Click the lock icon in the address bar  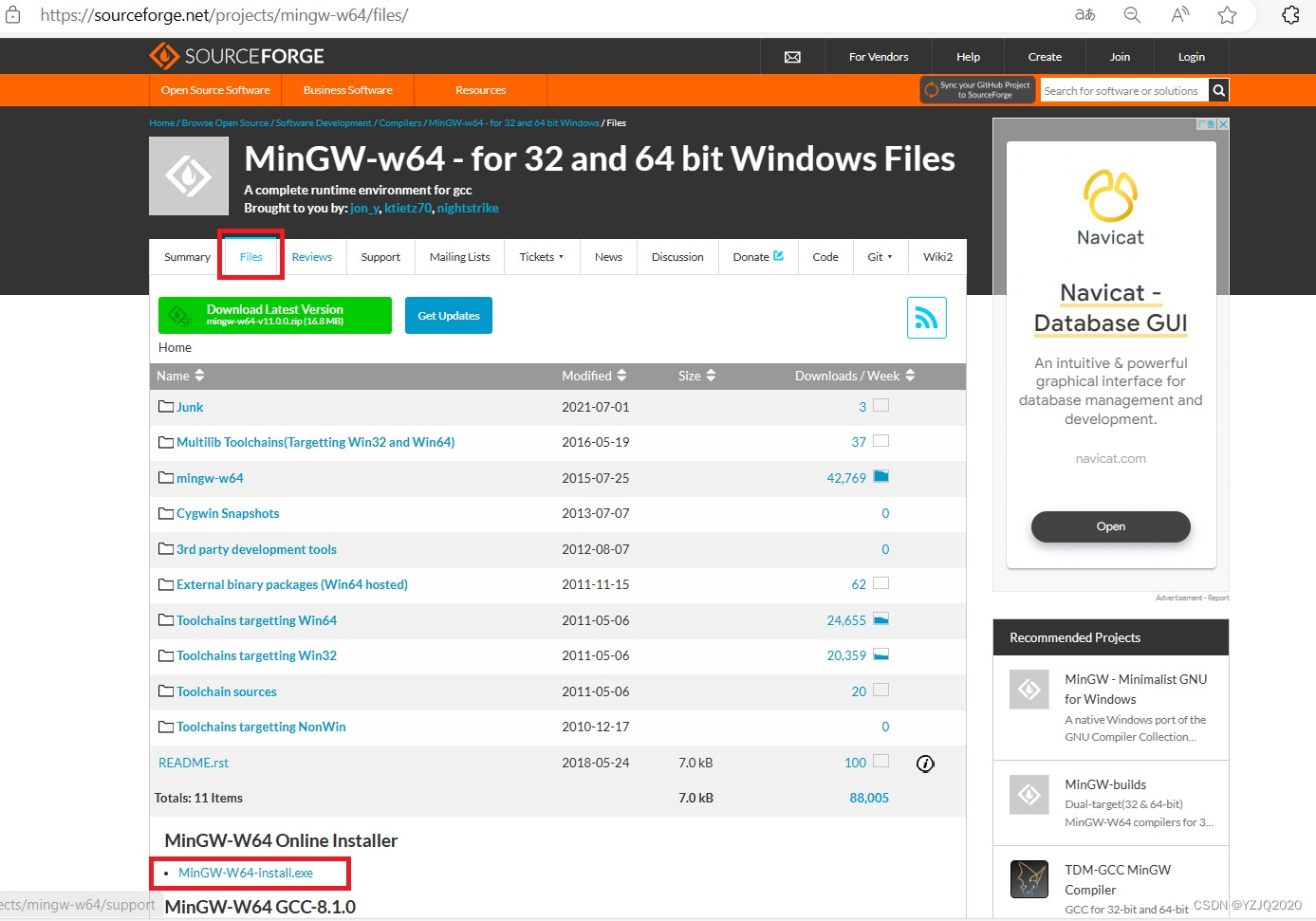click(11, 15)
